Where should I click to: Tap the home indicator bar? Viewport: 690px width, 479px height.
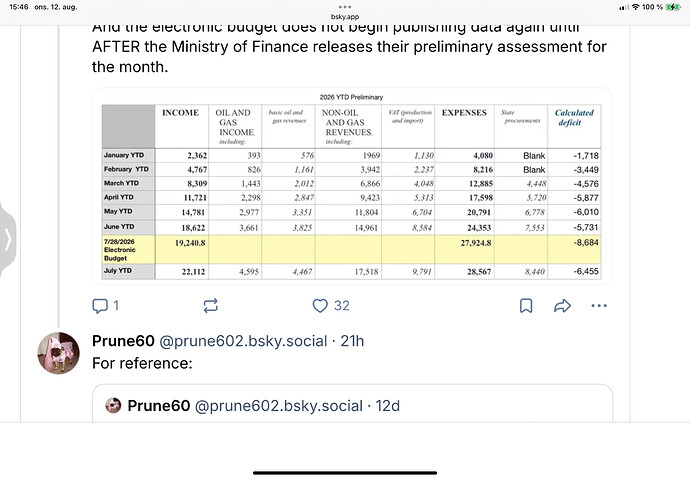345,473
